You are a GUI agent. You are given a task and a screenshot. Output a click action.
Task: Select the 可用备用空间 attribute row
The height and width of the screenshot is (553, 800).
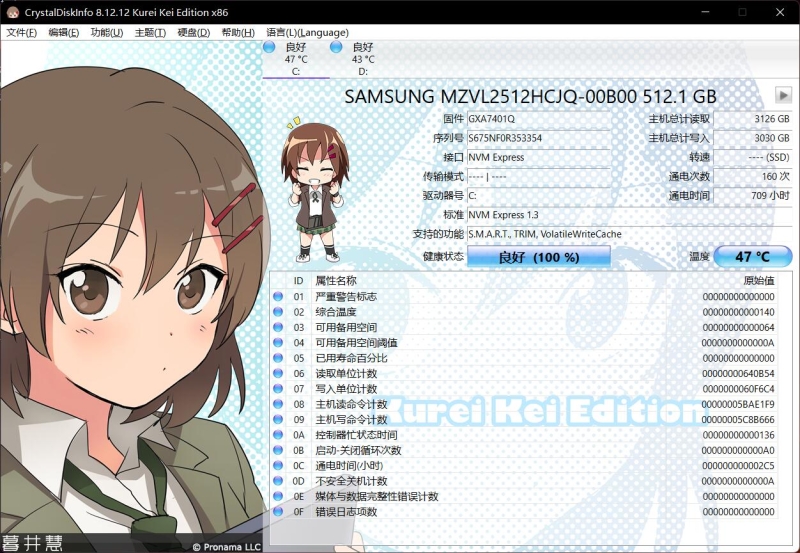(524, 327)
